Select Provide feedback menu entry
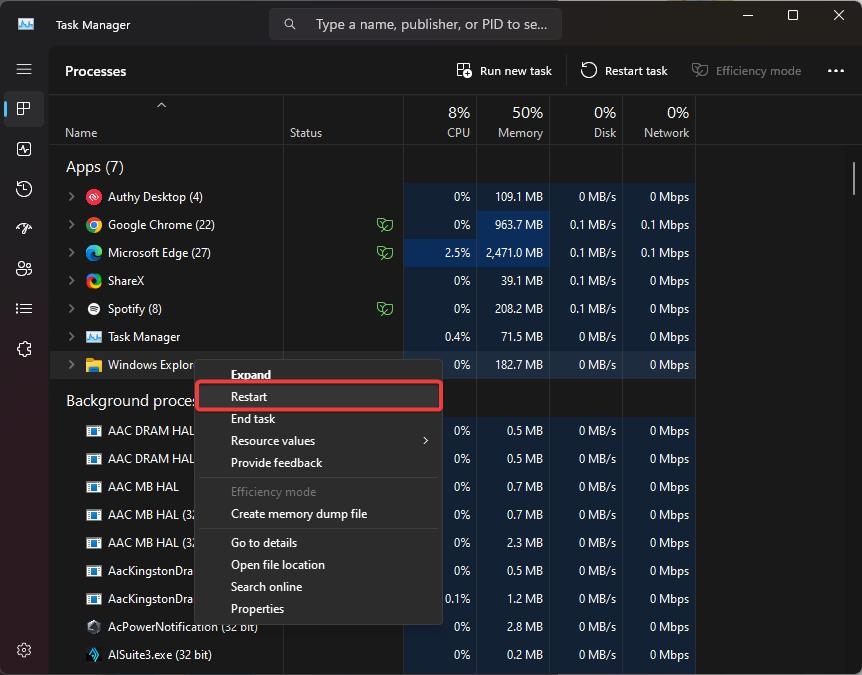Viewport: 862px width, 675px height. [319, 463]
